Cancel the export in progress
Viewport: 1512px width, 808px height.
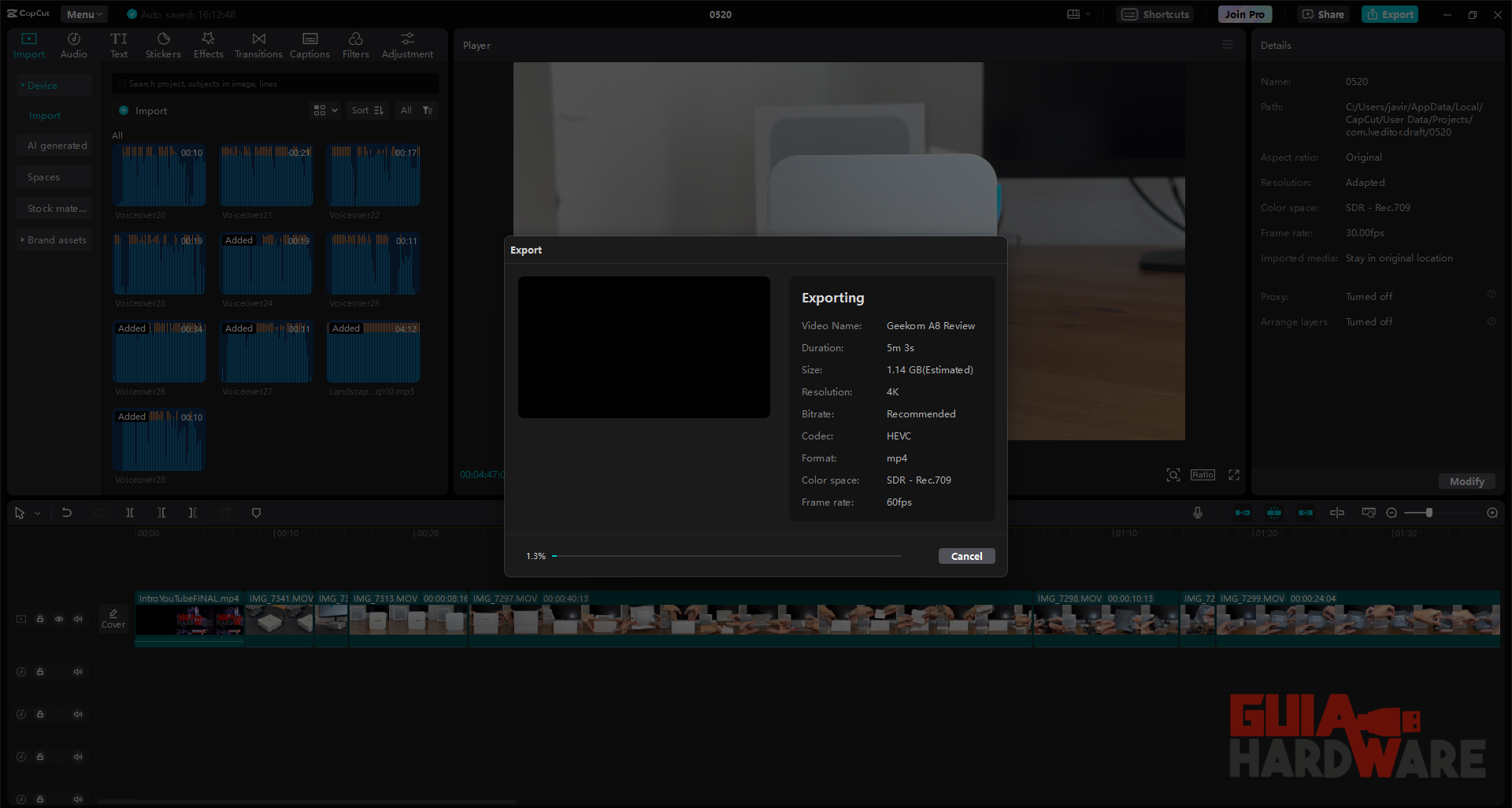pos(966,556)
